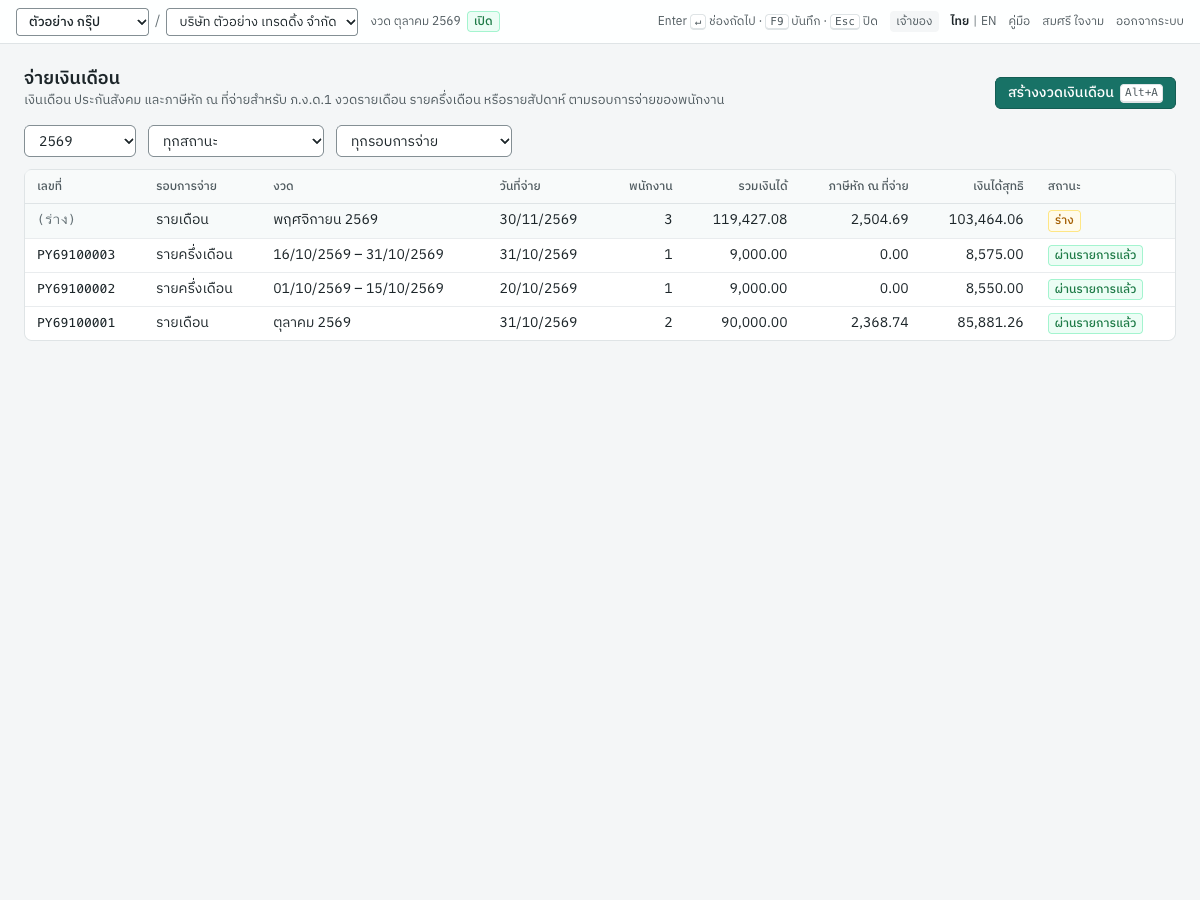
Task: Click the เงินได้สุทธิ column header
Action: click(x=998, y=187)
